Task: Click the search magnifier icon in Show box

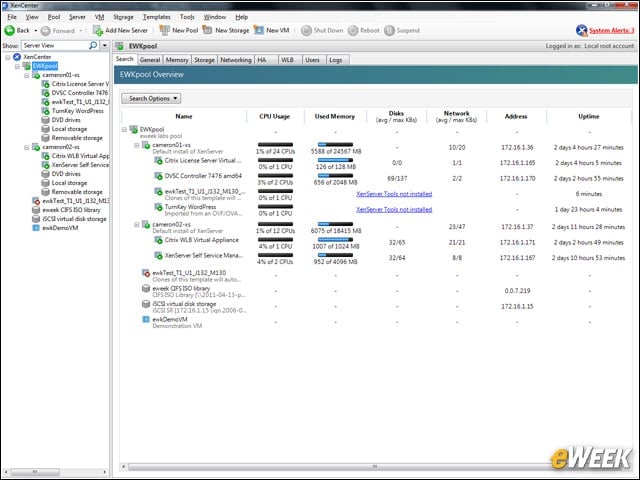Action: coord(93,45)
